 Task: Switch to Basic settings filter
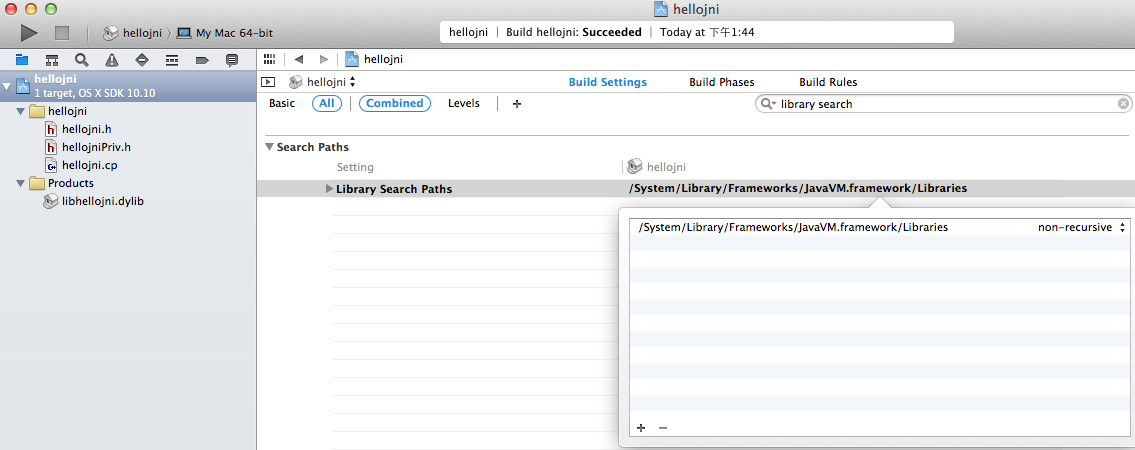click(x=282, y=104)
